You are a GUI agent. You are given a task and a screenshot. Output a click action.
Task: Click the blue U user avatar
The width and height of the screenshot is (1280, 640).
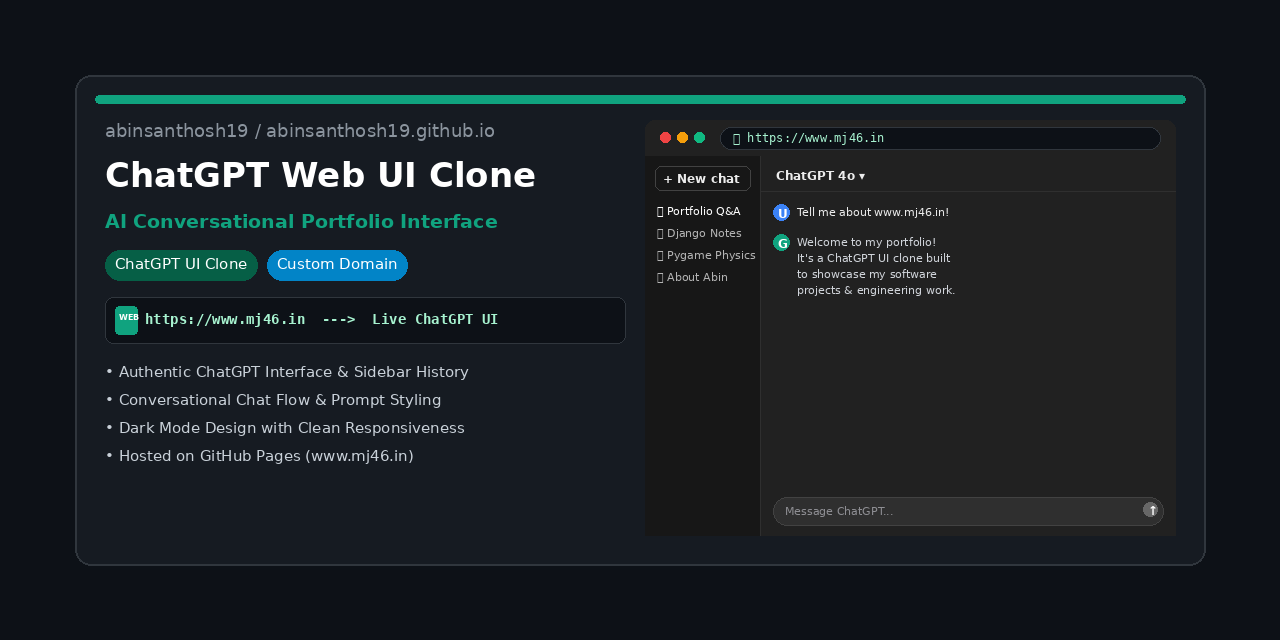click(x=781, y=212)
